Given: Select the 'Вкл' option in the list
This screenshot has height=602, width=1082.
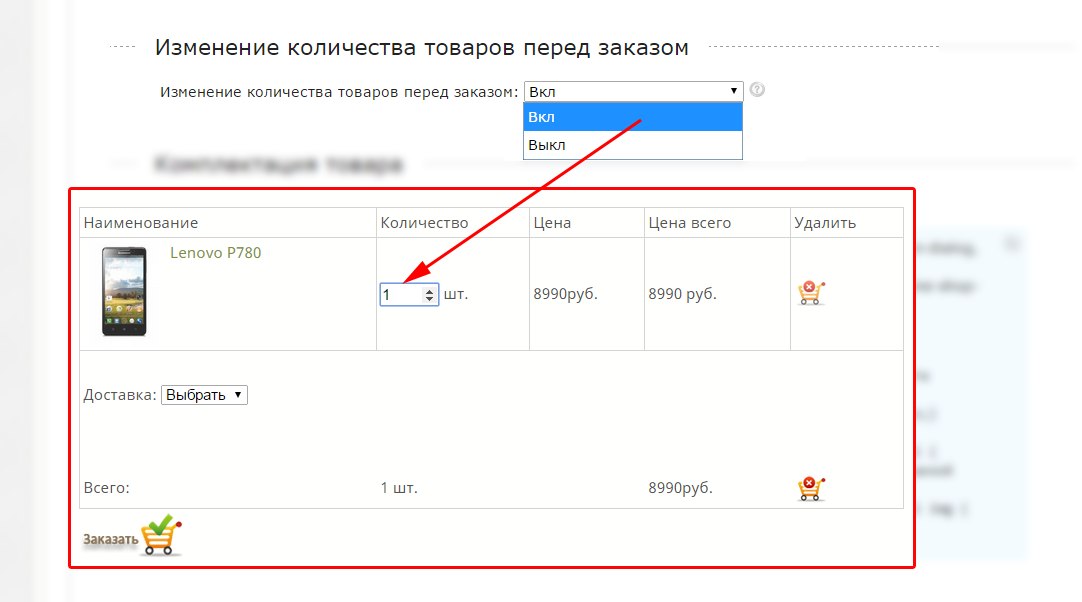Looking at the screenshot, I should click(633, 117).
